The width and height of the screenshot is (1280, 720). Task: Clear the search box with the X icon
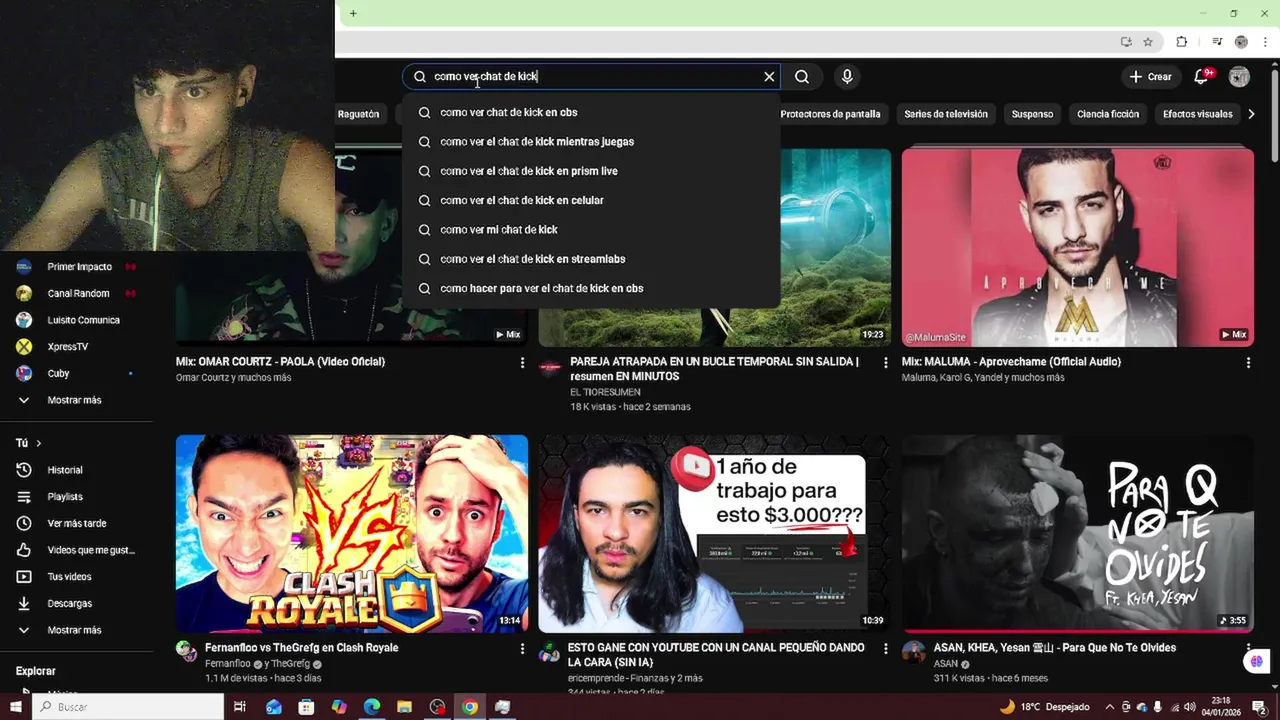click(x=769, y=77)
